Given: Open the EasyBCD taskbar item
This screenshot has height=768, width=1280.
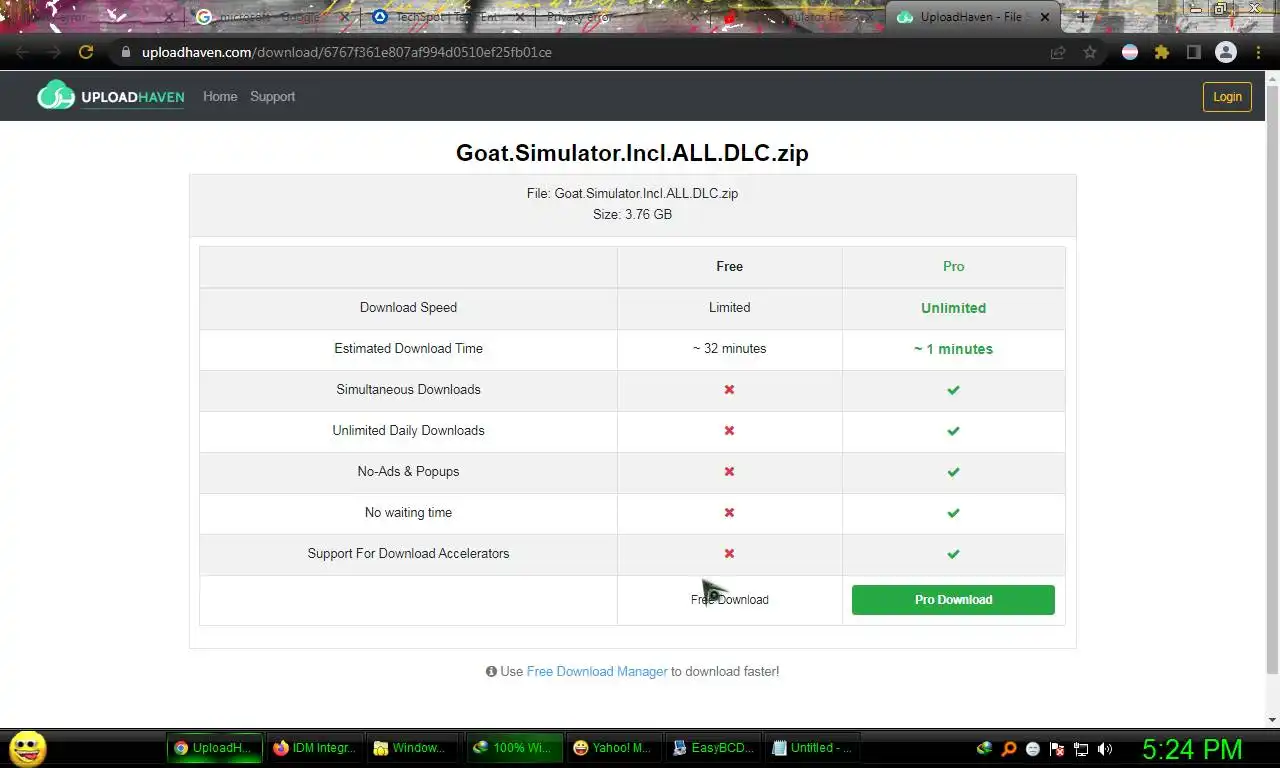Looking at the screenshot, I should (713, 748).
